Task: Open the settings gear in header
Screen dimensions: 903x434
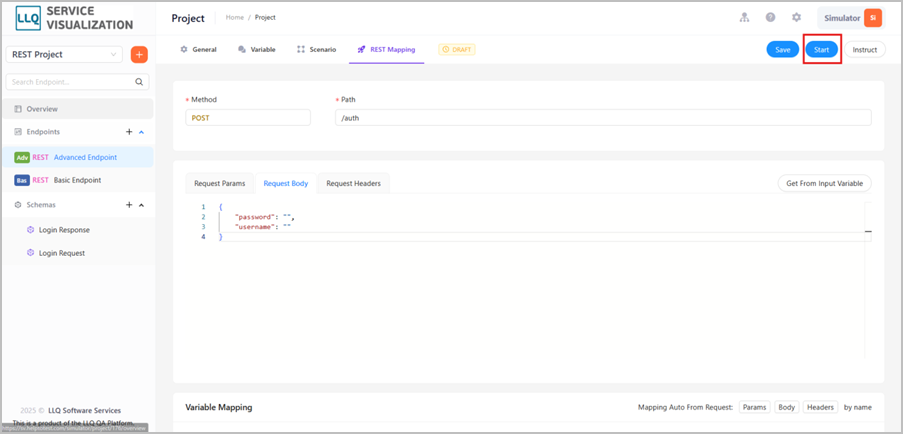Action: (x=796, y=17)
